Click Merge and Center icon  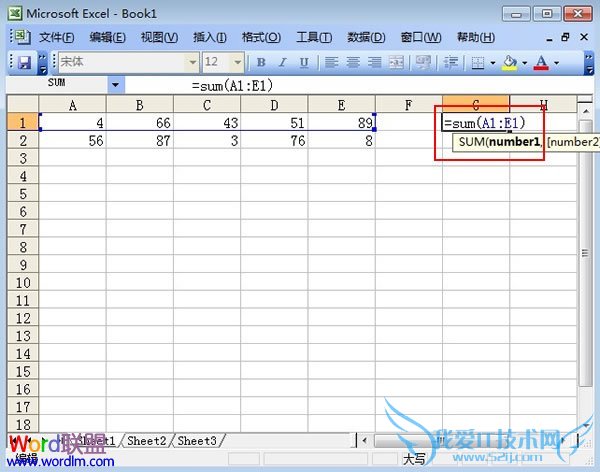(x=396, y=62)
